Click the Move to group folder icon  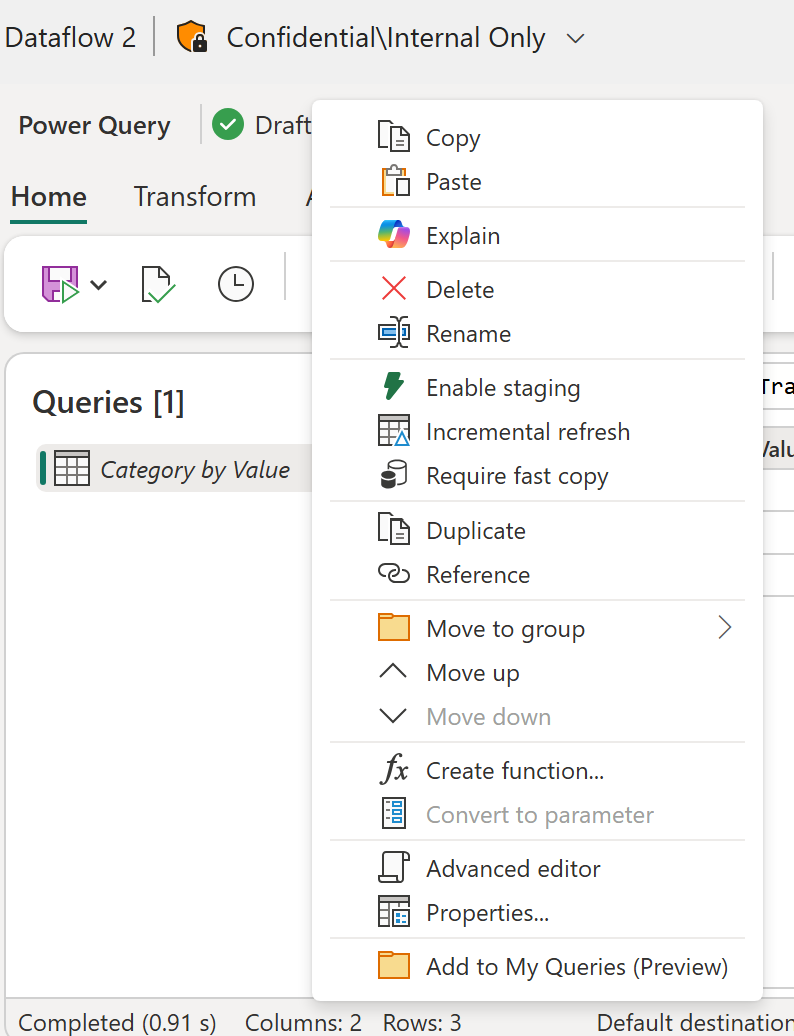tap(394, 628)
